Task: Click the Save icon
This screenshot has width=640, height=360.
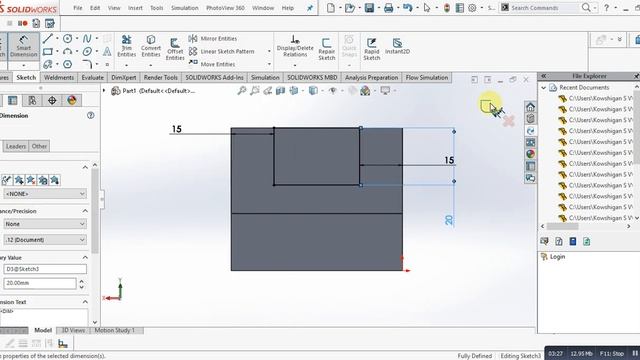Action: (x=369, y=8)
